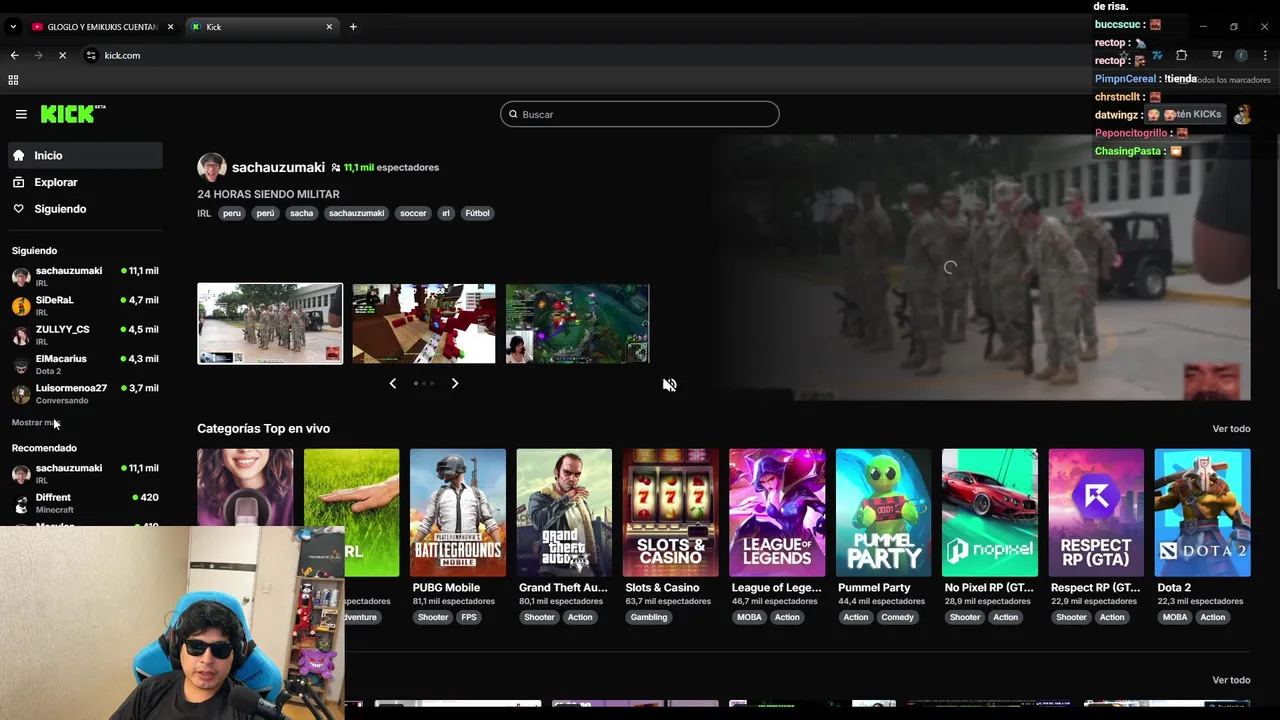Open a new browser tab

[x=353, y=27]
